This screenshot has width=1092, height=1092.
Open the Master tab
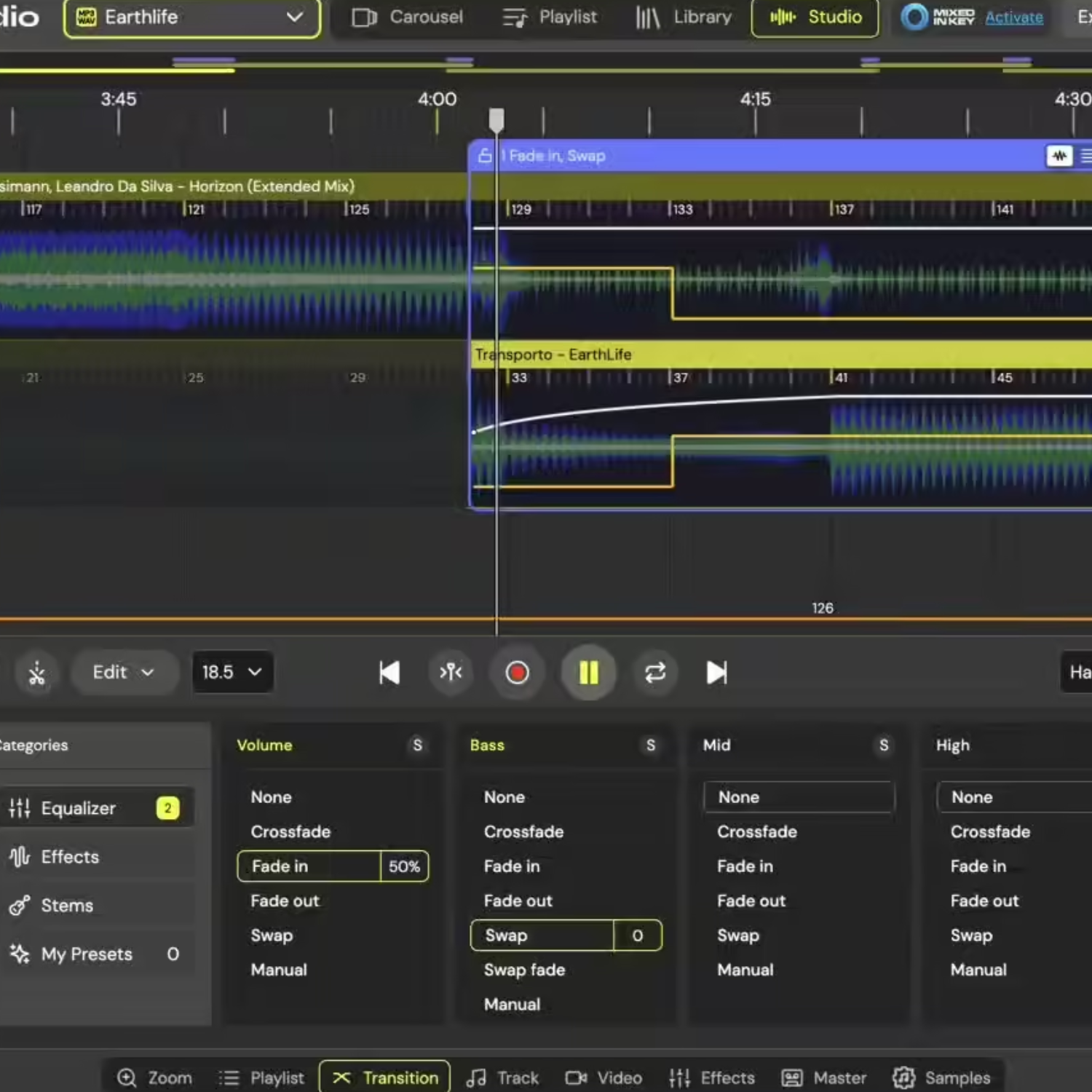823,1077
